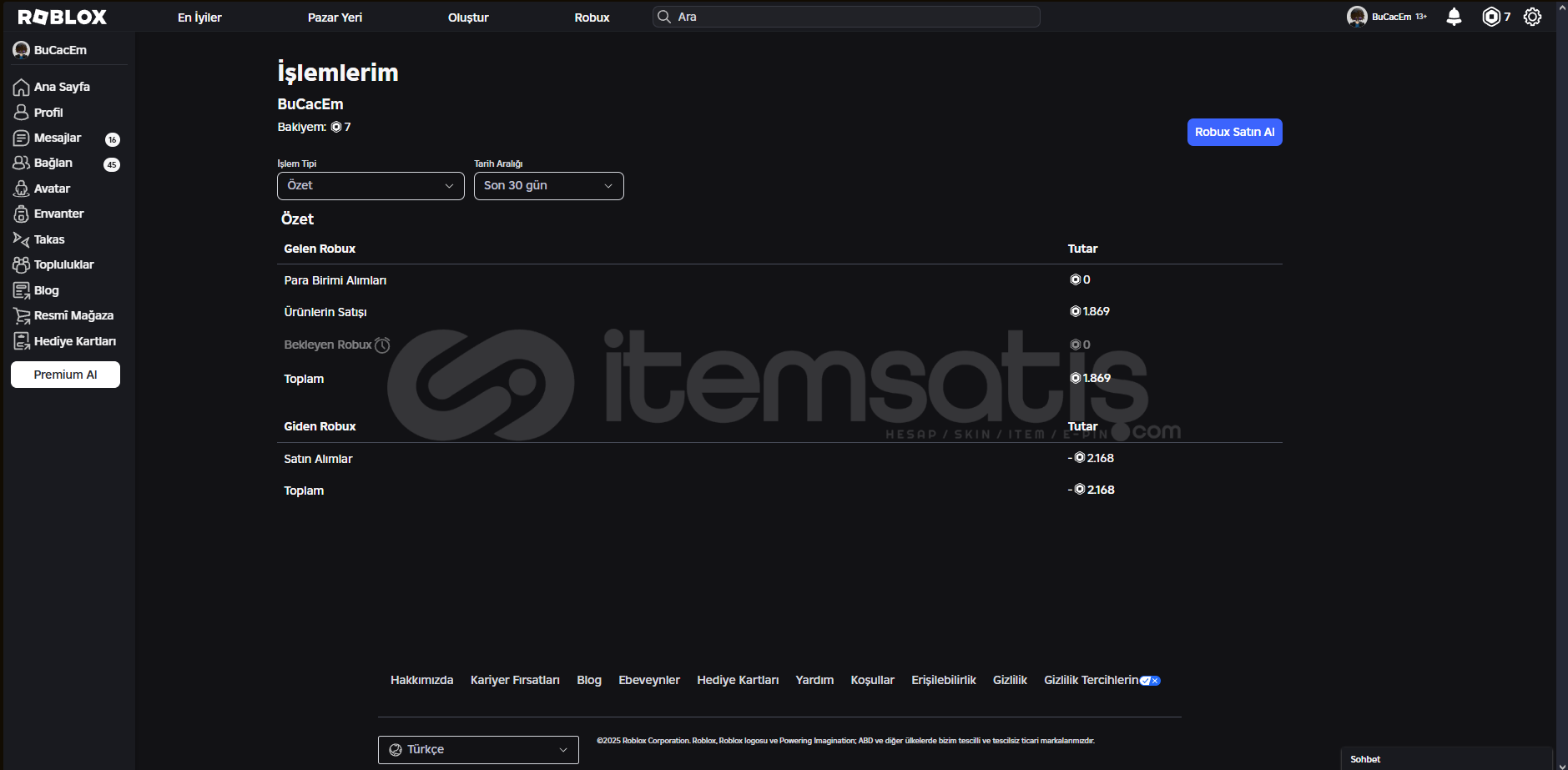
Task: Click the search magnifier icon
Action: tap(664, 17)
